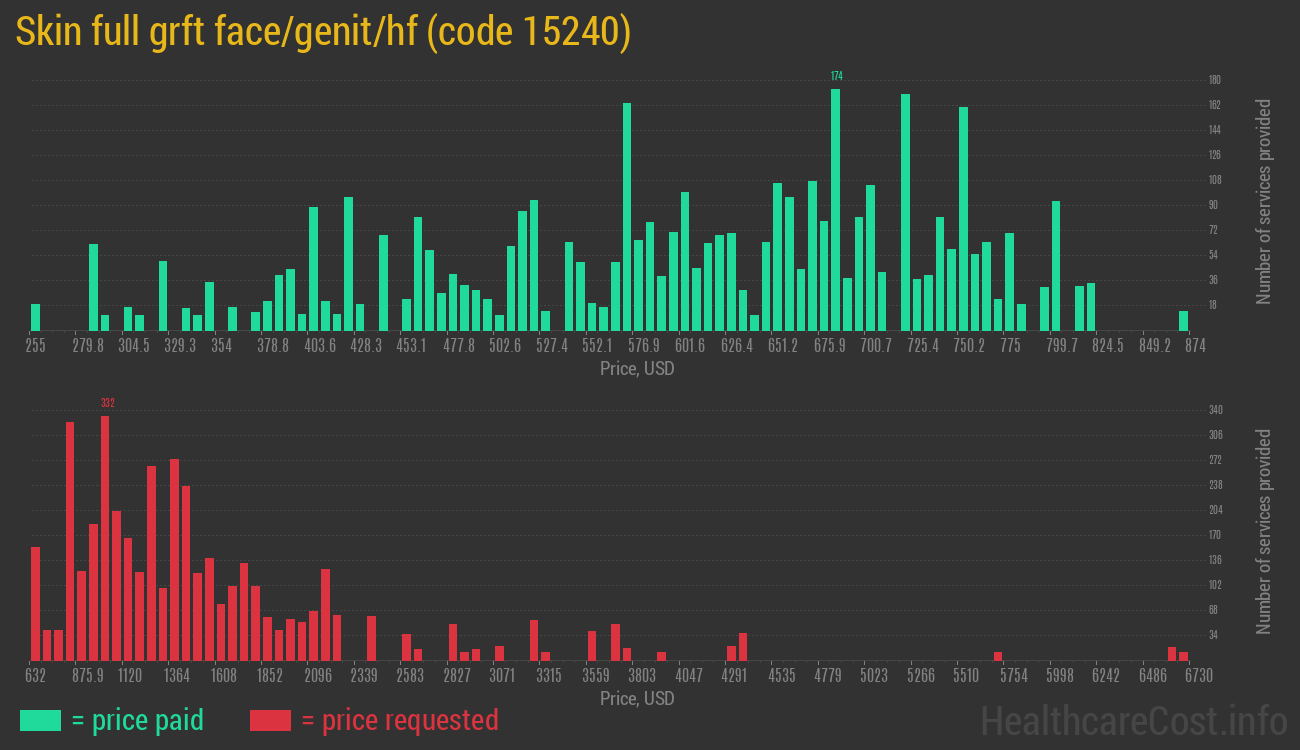Select the leftmost green bar at 255
Screen dimensions: 1300x750
tap(36, 317)
